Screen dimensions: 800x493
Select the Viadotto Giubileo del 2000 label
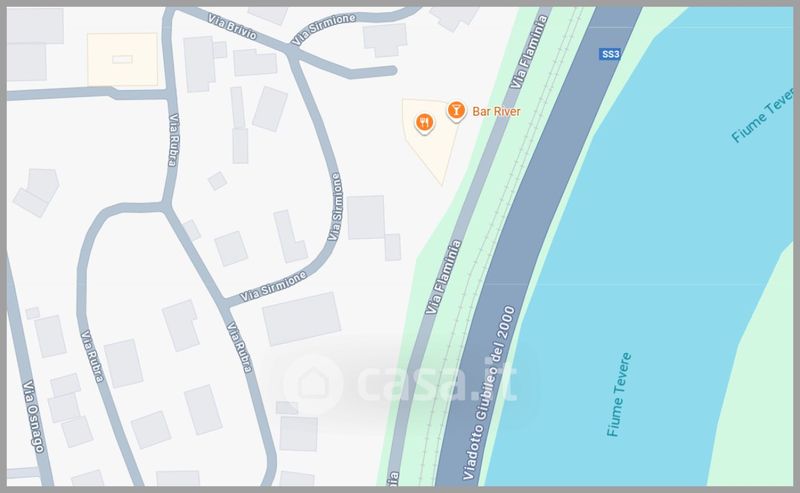click(489, 392)
